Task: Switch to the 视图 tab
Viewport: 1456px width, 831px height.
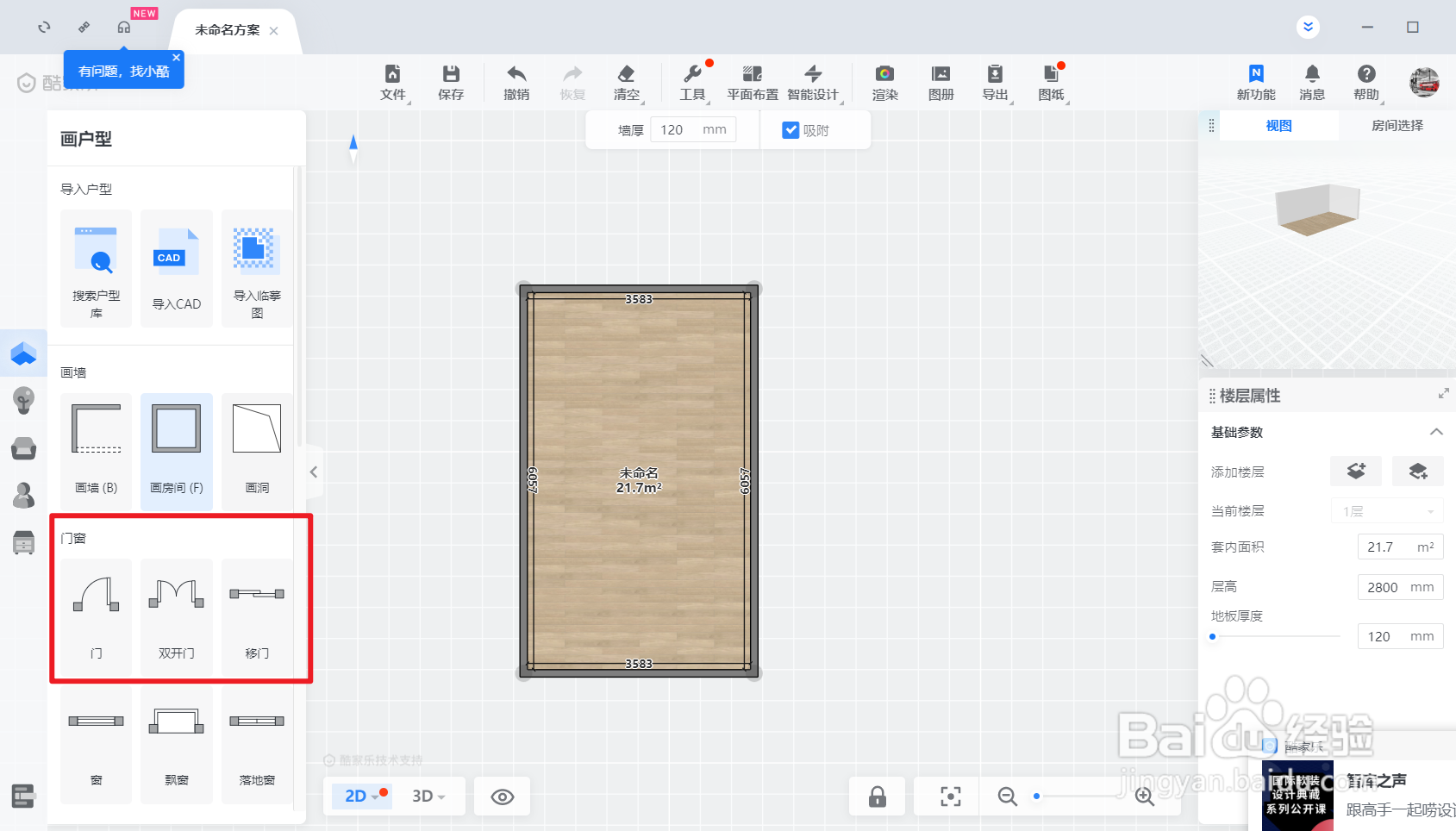Action: pyautogui.click(x=1278, y=126)
